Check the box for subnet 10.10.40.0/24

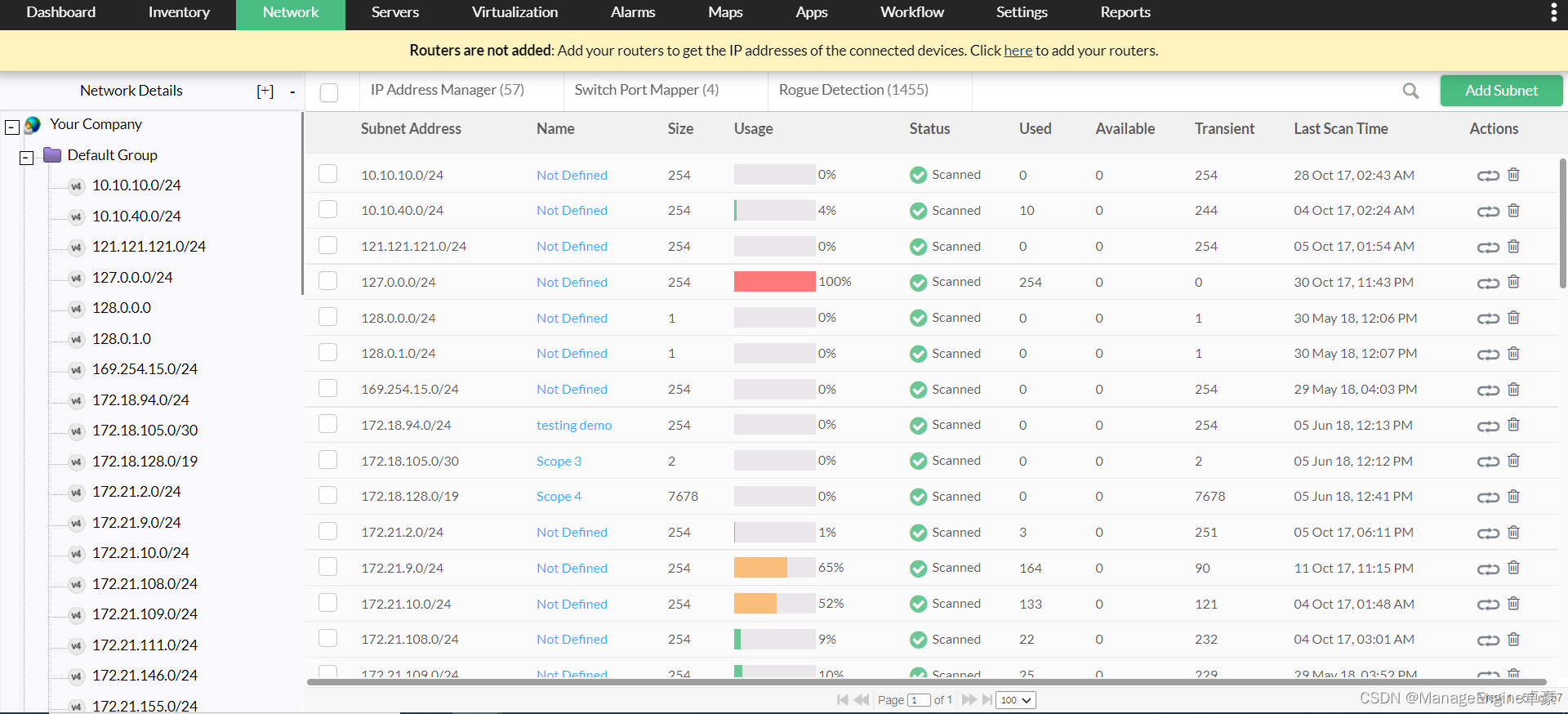(327, 210)
